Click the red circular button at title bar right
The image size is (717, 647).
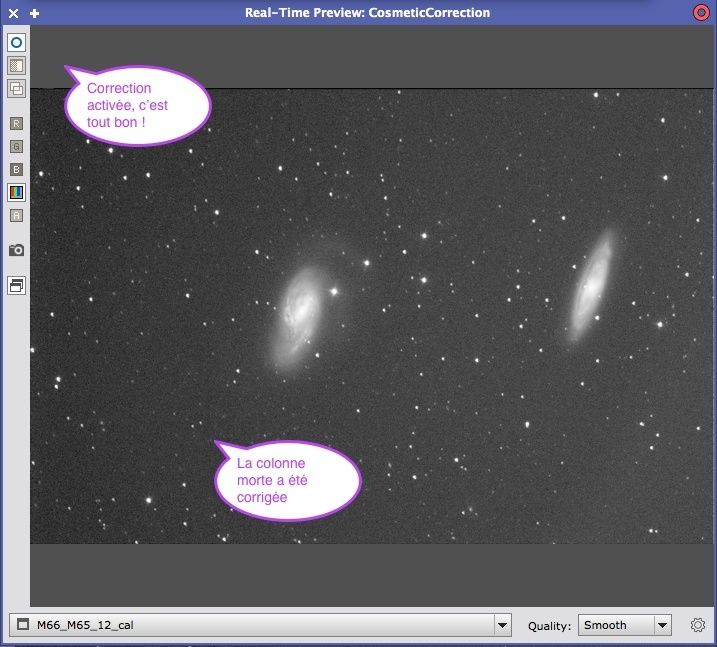pyautogui.click(x=701, y=13)
